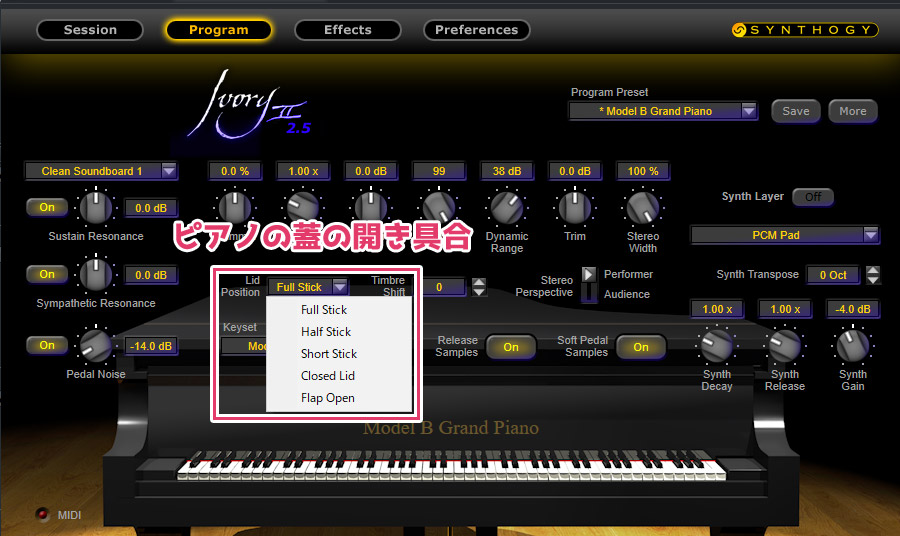Click the Ivory II 2.5 logo
The width and height of the screenshot is (900, 536).
(250, 106)
